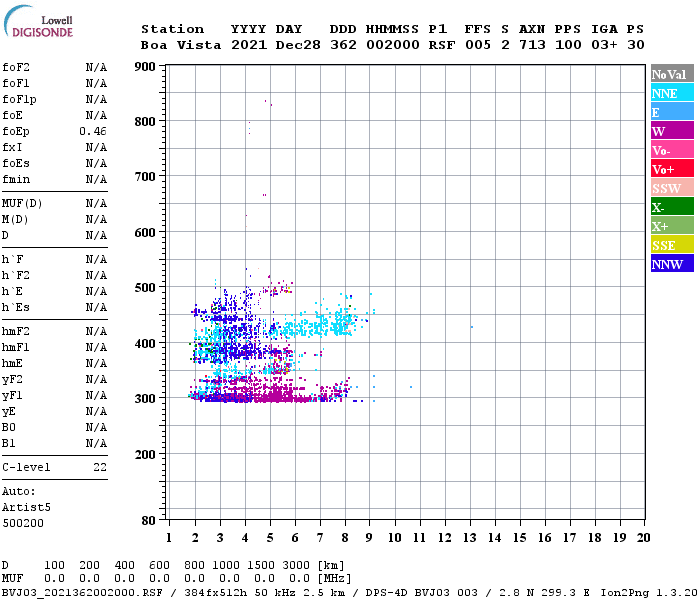Image resolution: width=700 pixels, height=600 pixels.
Task: Click the BVJ03_2021362002000.RSF file name
Action: (82, 592)
